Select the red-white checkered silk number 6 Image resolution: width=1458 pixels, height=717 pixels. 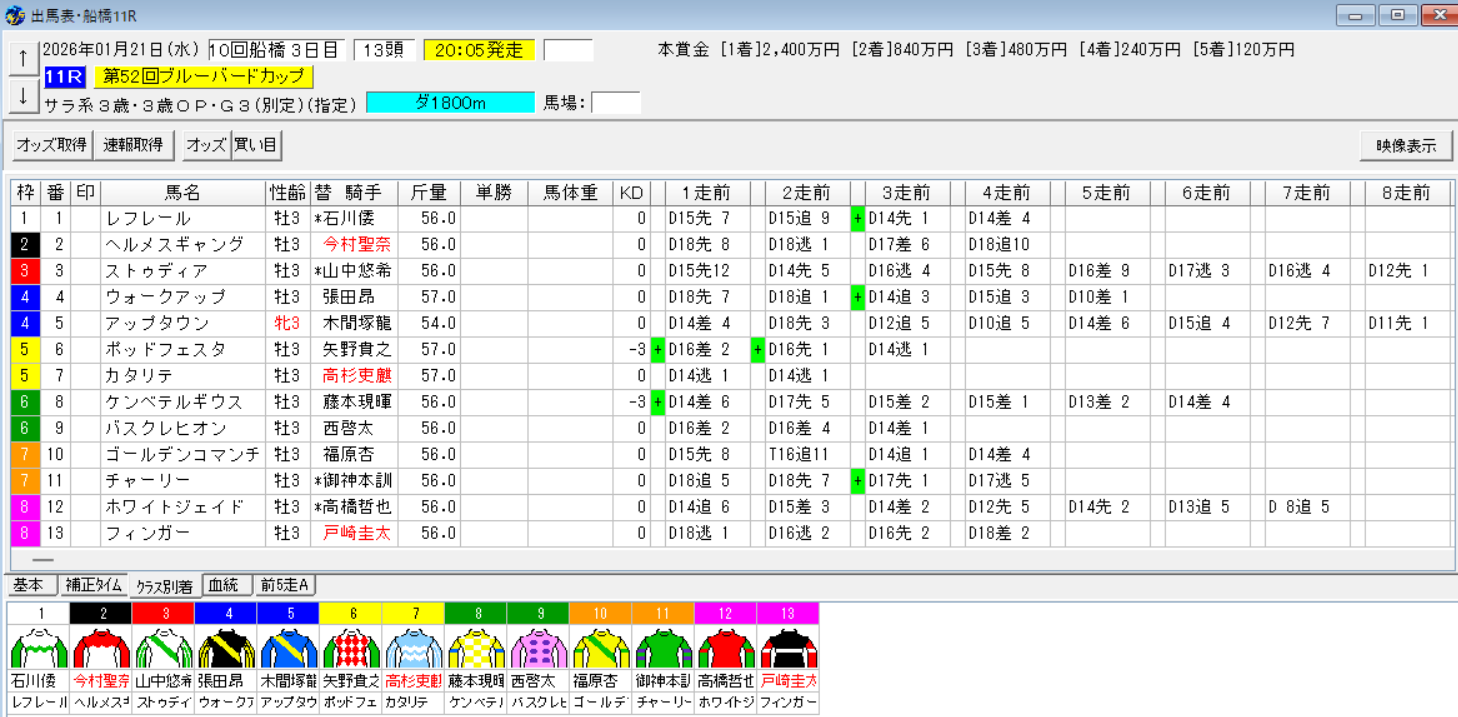pyautogui.click(x=351, y=647)
